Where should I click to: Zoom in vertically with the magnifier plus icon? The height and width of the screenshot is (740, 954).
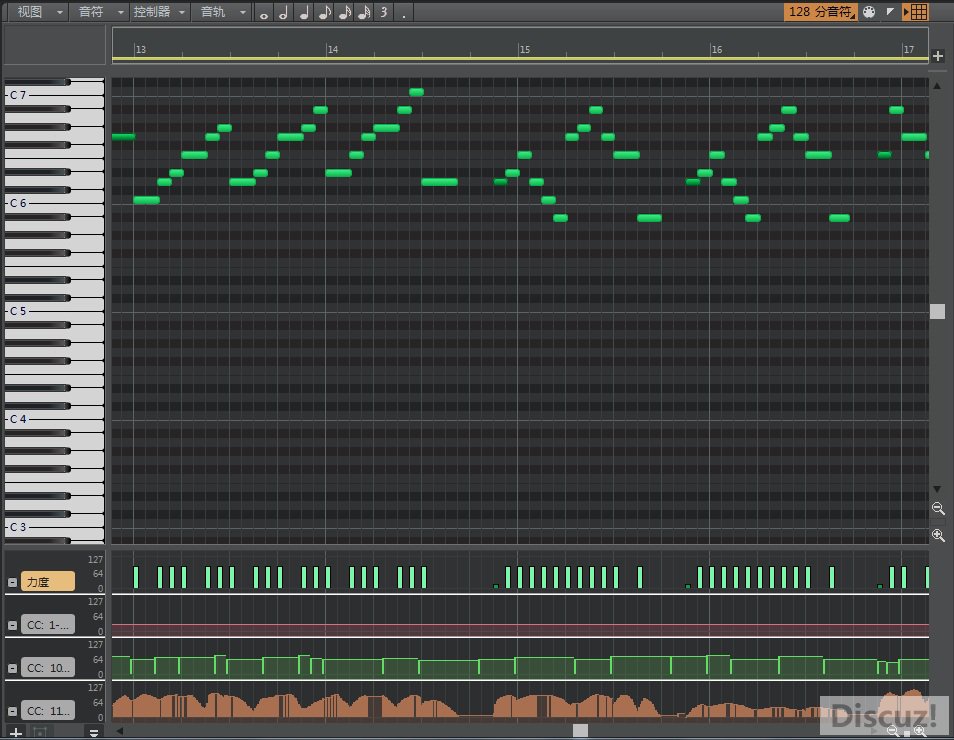(x=938, y=536)
